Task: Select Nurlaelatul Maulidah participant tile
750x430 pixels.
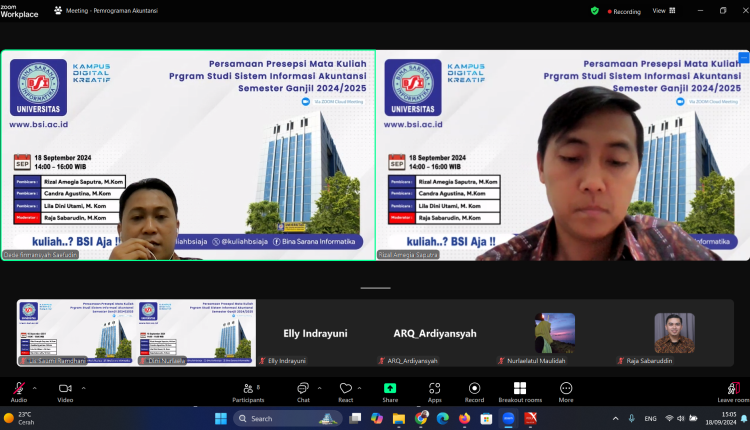Action: [554, 333]
